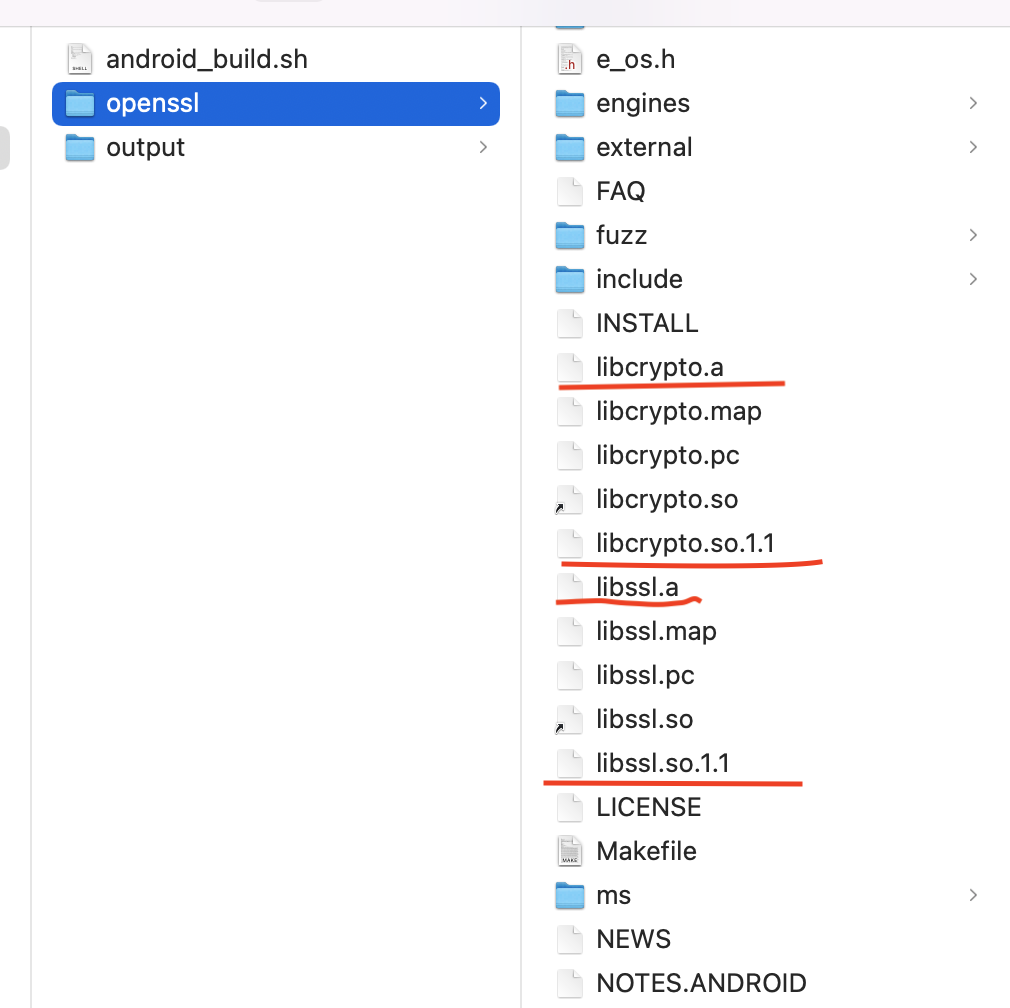The image size is (1010, 1008).
Task: Select the output folder
Action: [x=145, y=147]
